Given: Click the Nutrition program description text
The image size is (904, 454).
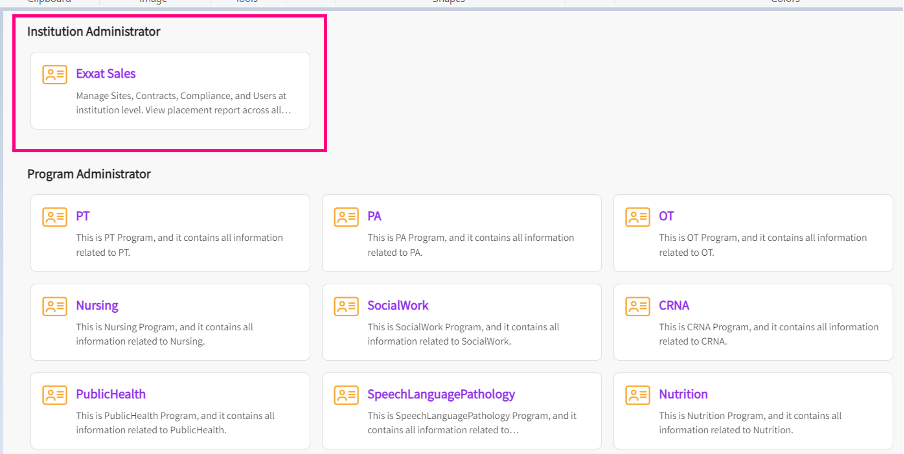Looking at the screenshot, I should [750, 423].
